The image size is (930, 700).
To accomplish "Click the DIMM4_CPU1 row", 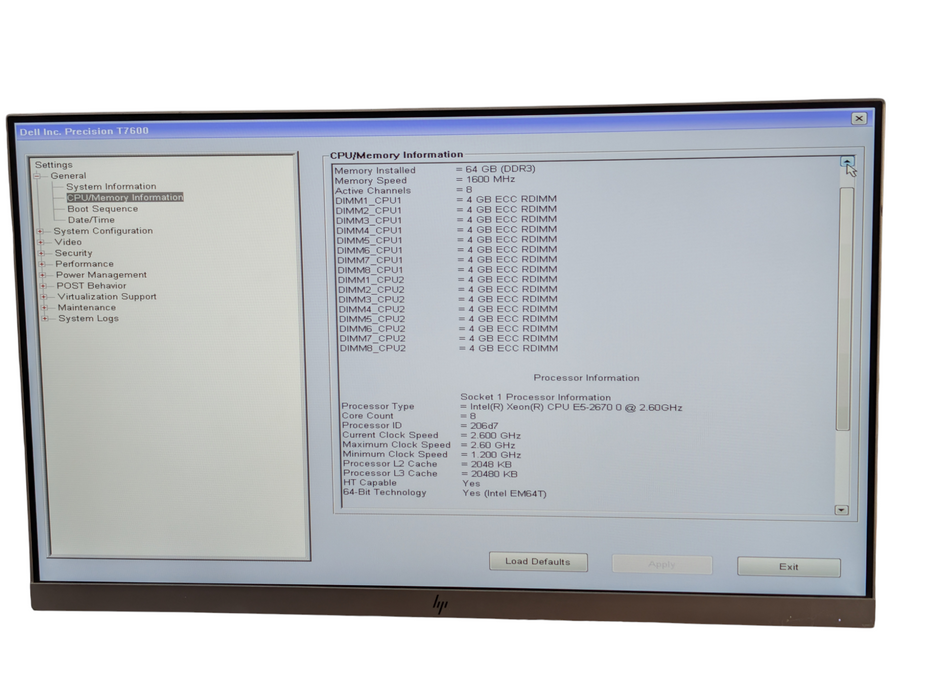I will 447,230.
